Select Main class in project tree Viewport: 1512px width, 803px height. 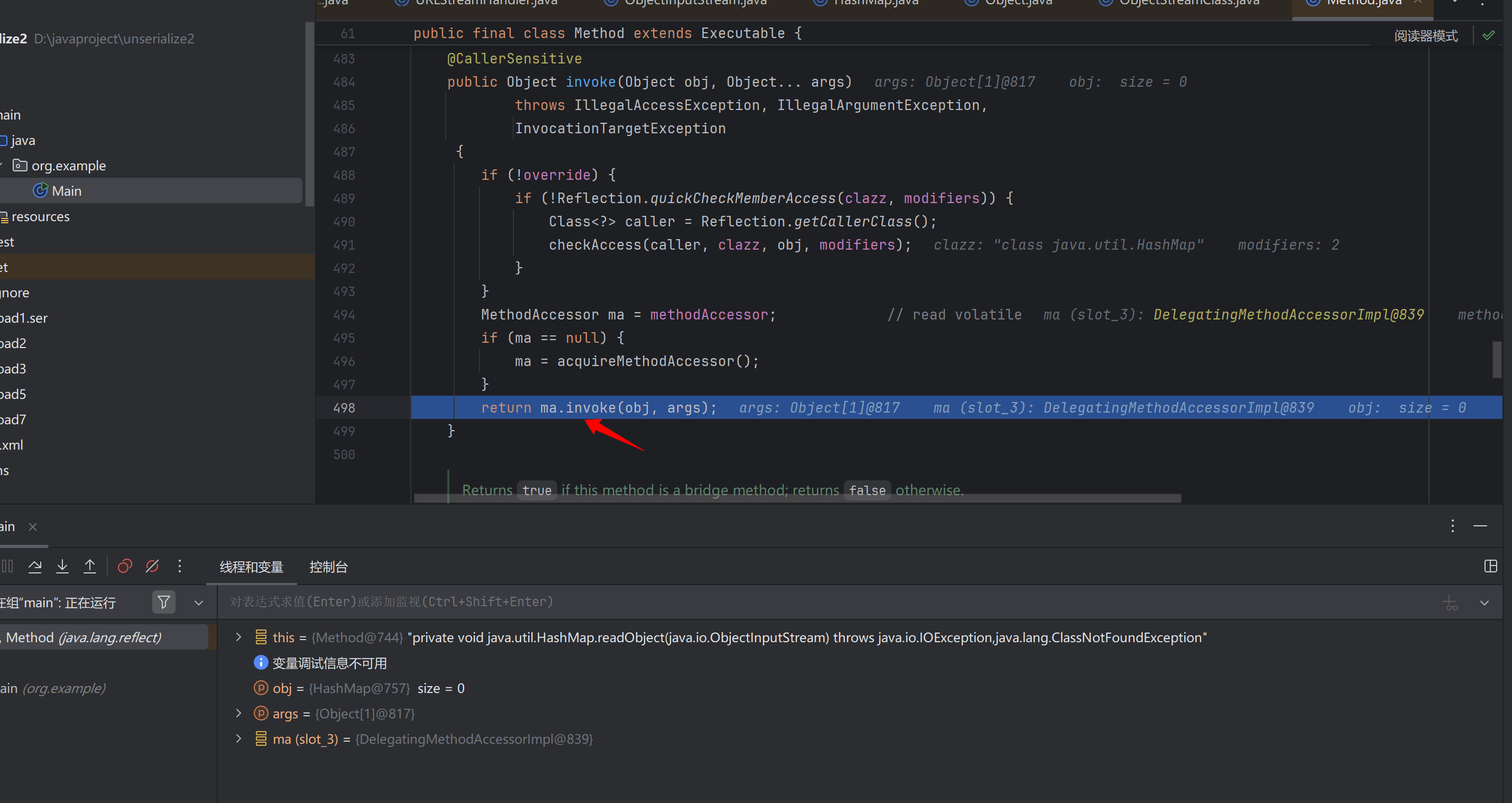point(66,191)
